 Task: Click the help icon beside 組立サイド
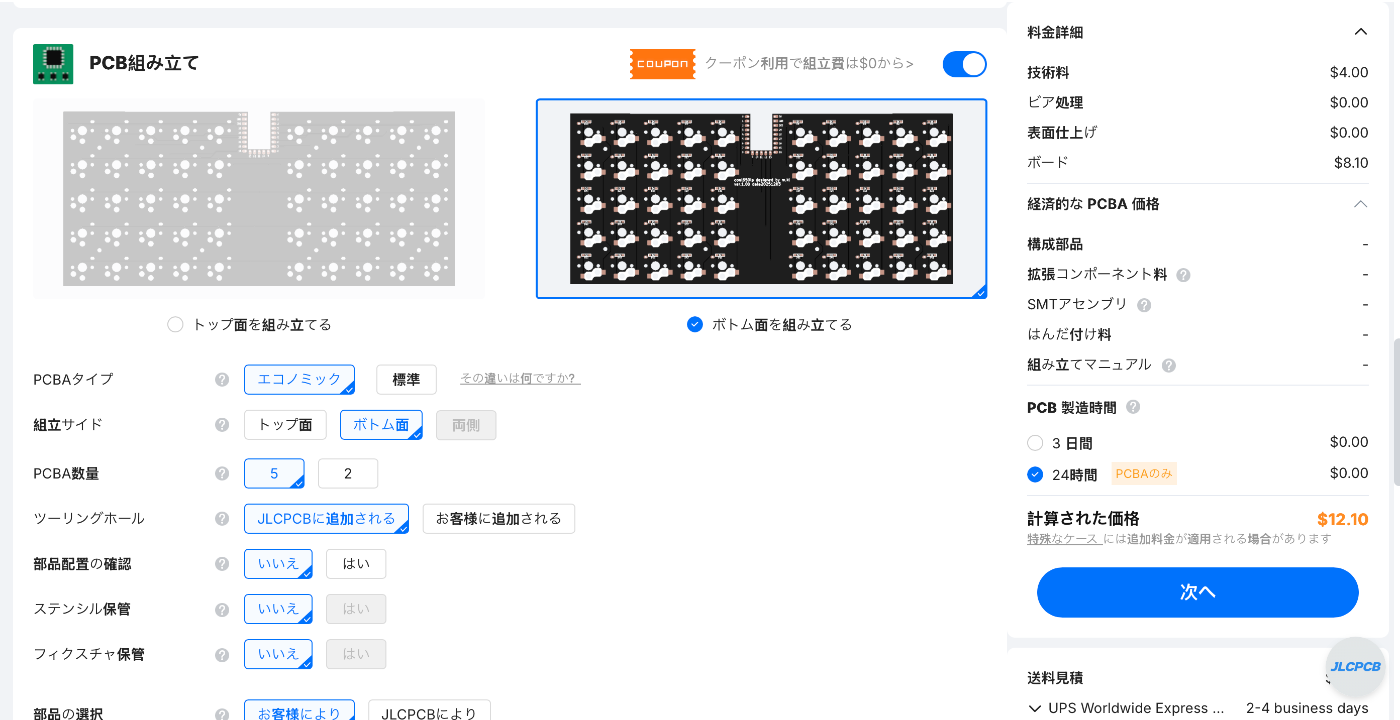click(222, 425)
